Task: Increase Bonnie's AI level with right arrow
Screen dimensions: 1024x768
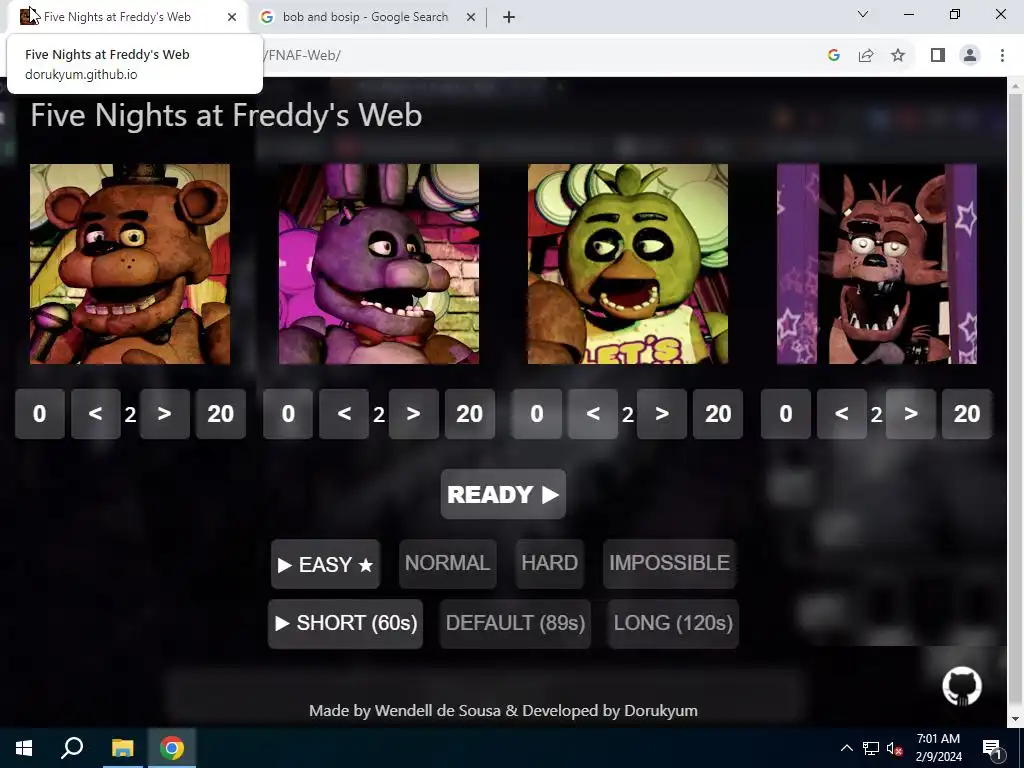Action: pos(413,413)
